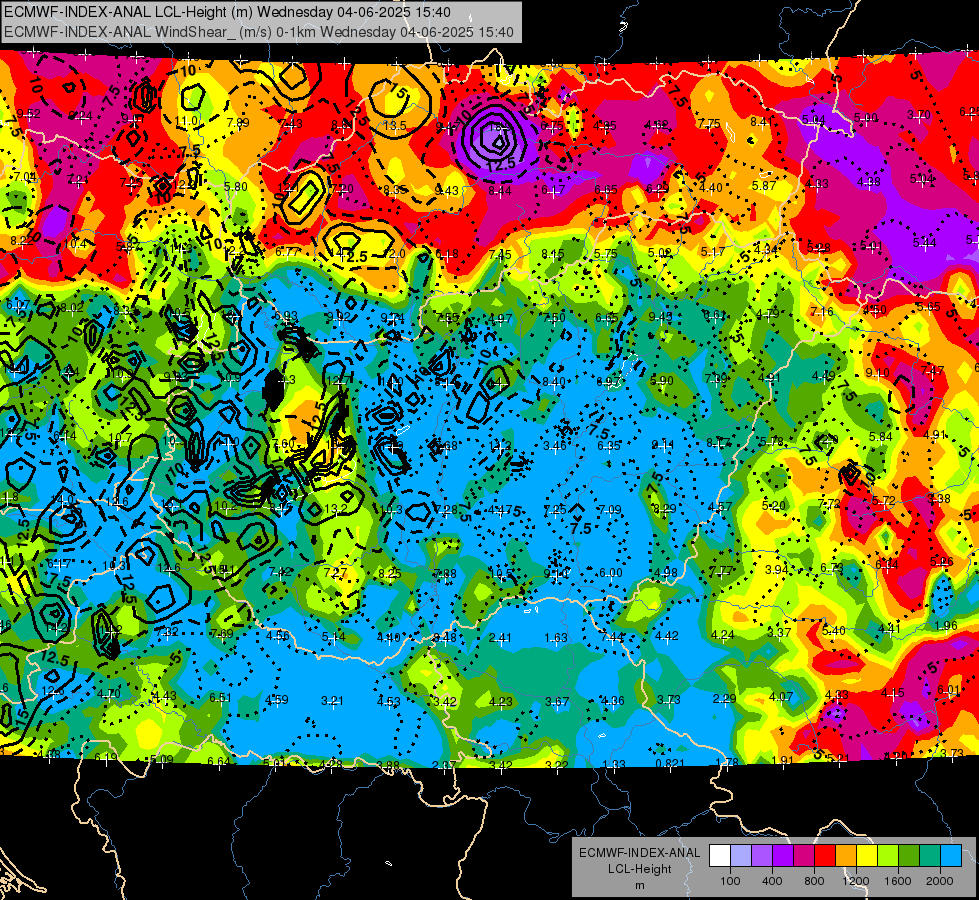Click the dark green legend swatch
This screenshot has width=979, height=900.
point(909,856)
